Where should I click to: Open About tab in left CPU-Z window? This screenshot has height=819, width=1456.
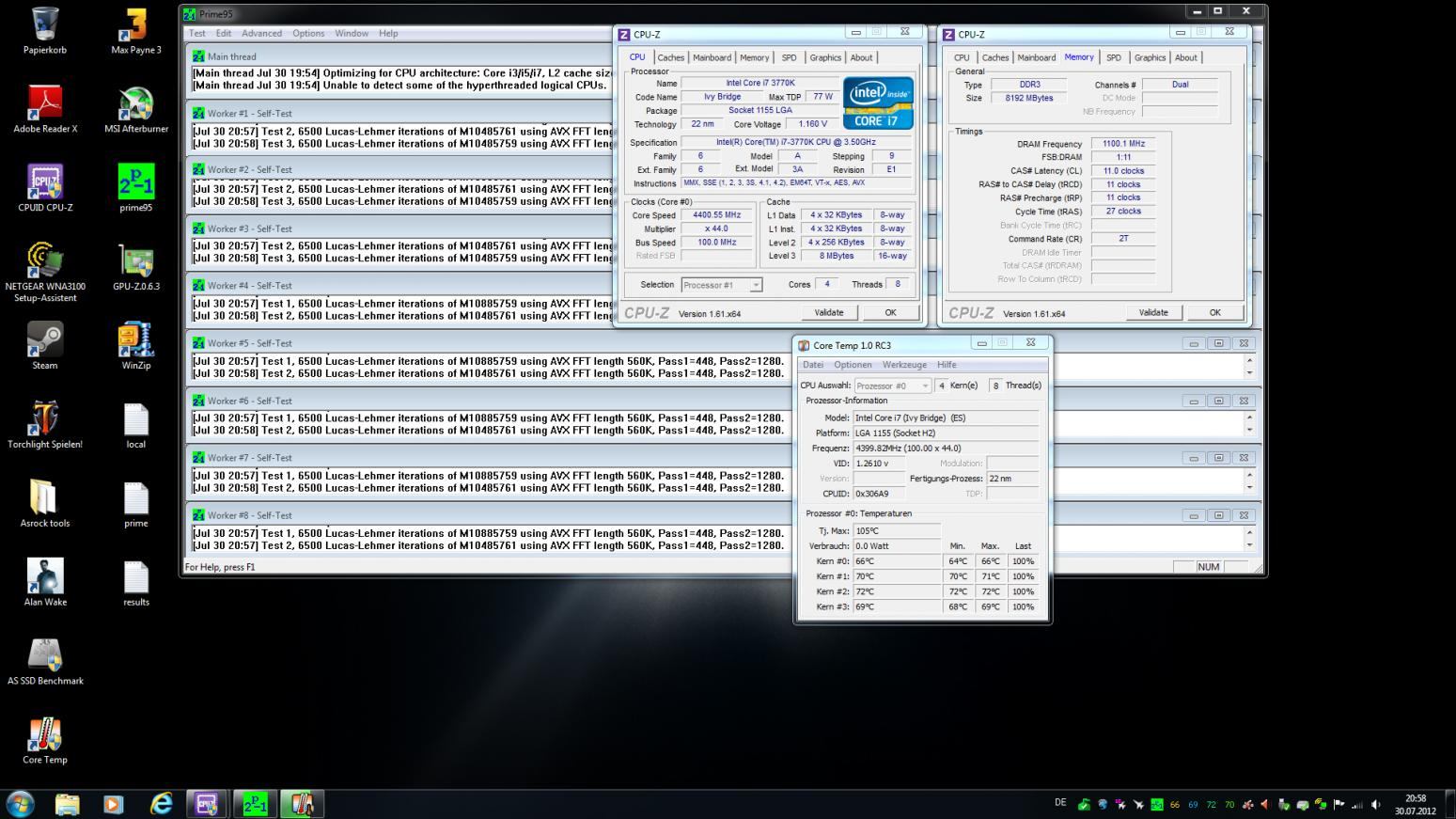click(861, 57)
